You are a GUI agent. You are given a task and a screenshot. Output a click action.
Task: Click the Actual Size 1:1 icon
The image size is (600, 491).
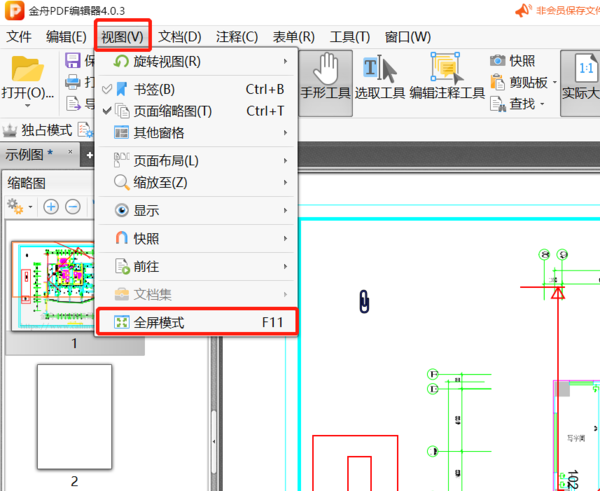tap(580, 78)
